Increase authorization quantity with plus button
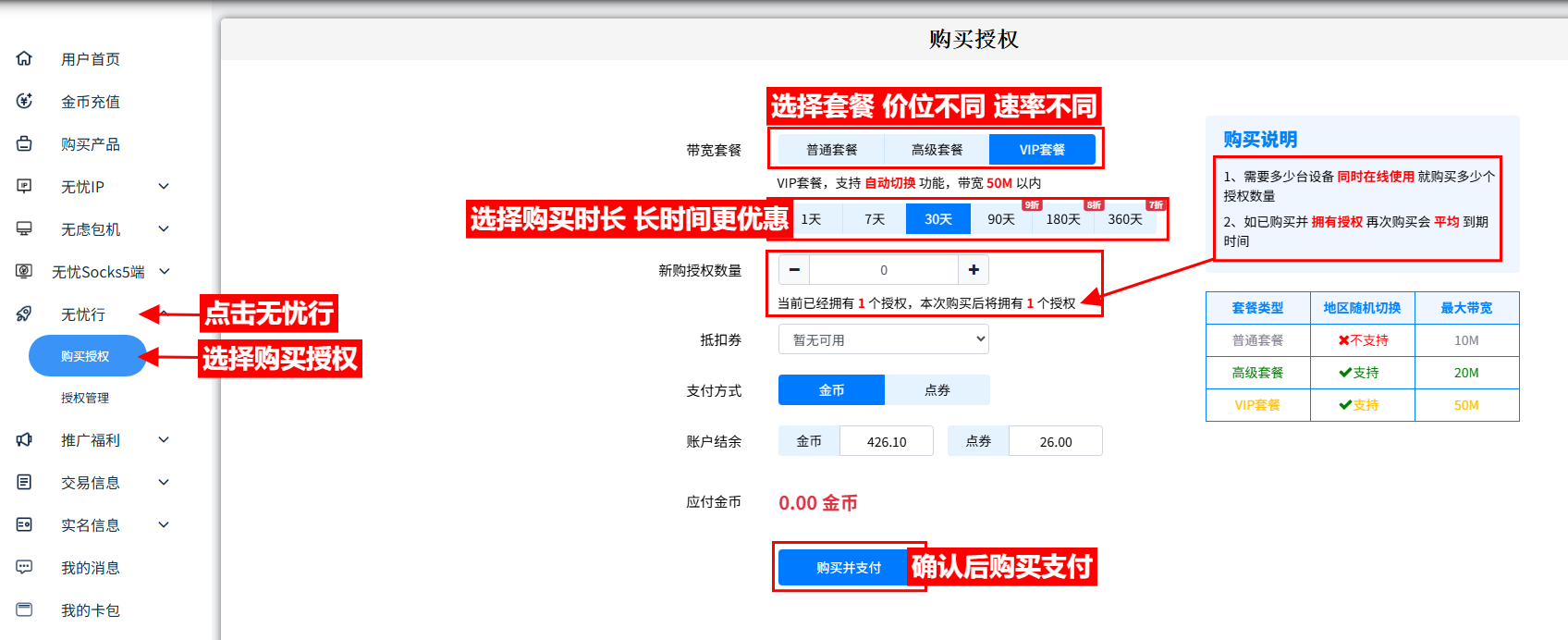1568x640 pixels. tap(974, 270)
